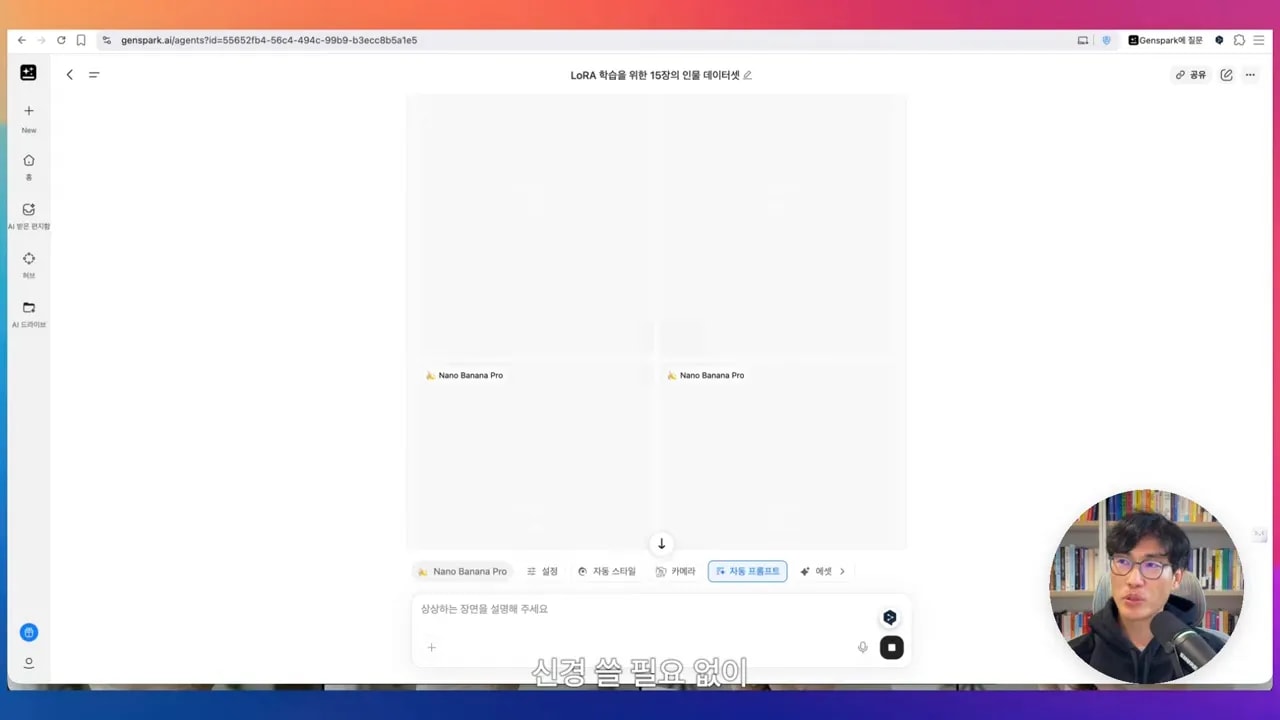
Task: Click the plus attachment icon in the prompt area
Action: click(431, 647)
